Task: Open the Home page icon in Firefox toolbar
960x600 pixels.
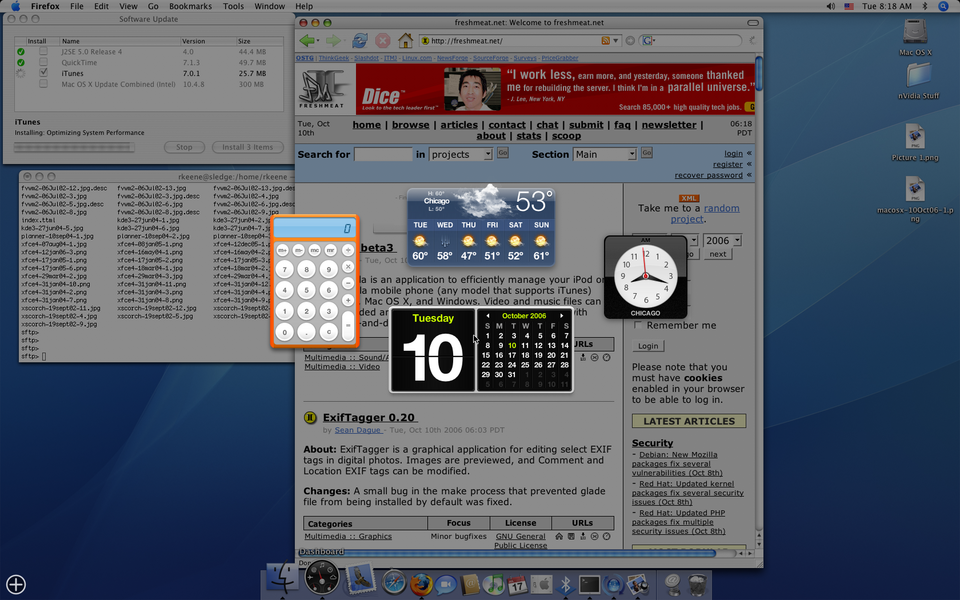Action: click(x=405, y=40)
